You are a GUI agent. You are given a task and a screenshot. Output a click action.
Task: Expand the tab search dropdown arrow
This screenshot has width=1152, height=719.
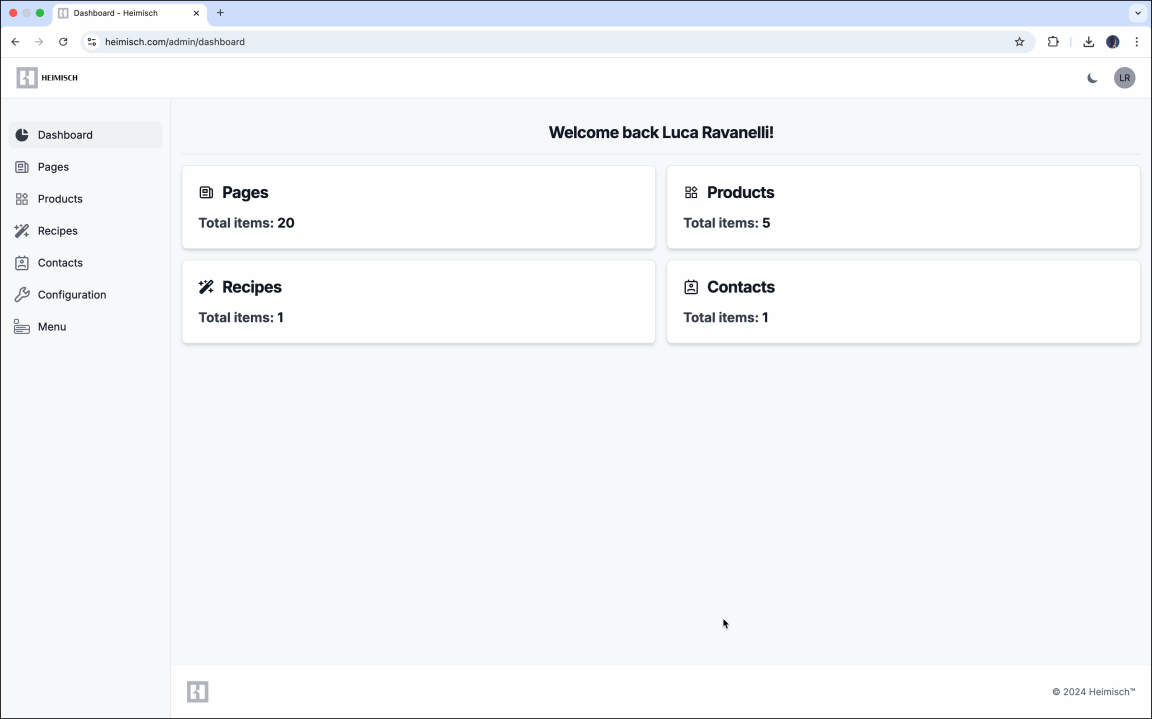click(x=1137, y=13)
